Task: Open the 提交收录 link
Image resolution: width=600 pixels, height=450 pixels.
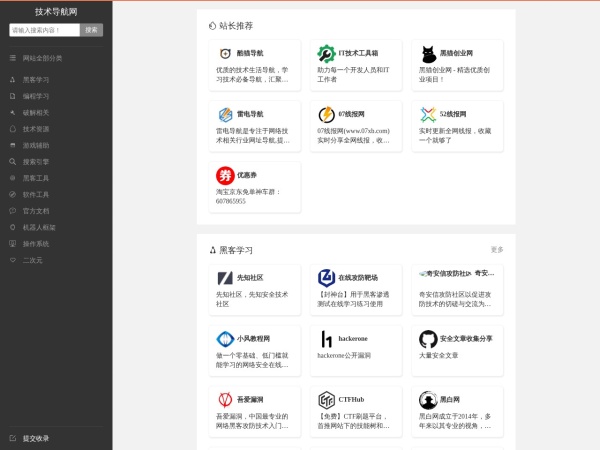Action: tap(36, 438)
